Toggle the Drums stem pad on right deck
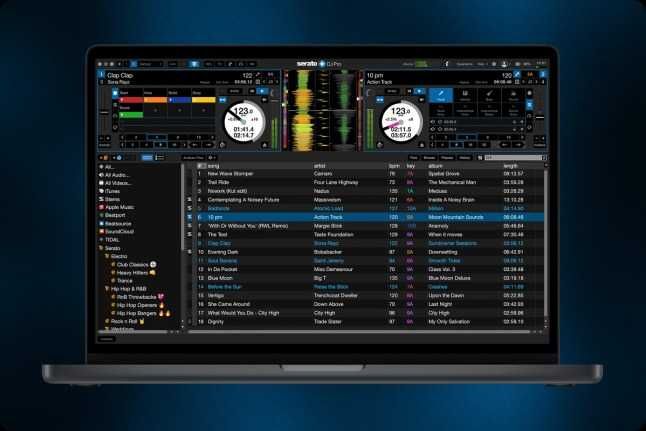646x431 pixels. tap(513, 95)
